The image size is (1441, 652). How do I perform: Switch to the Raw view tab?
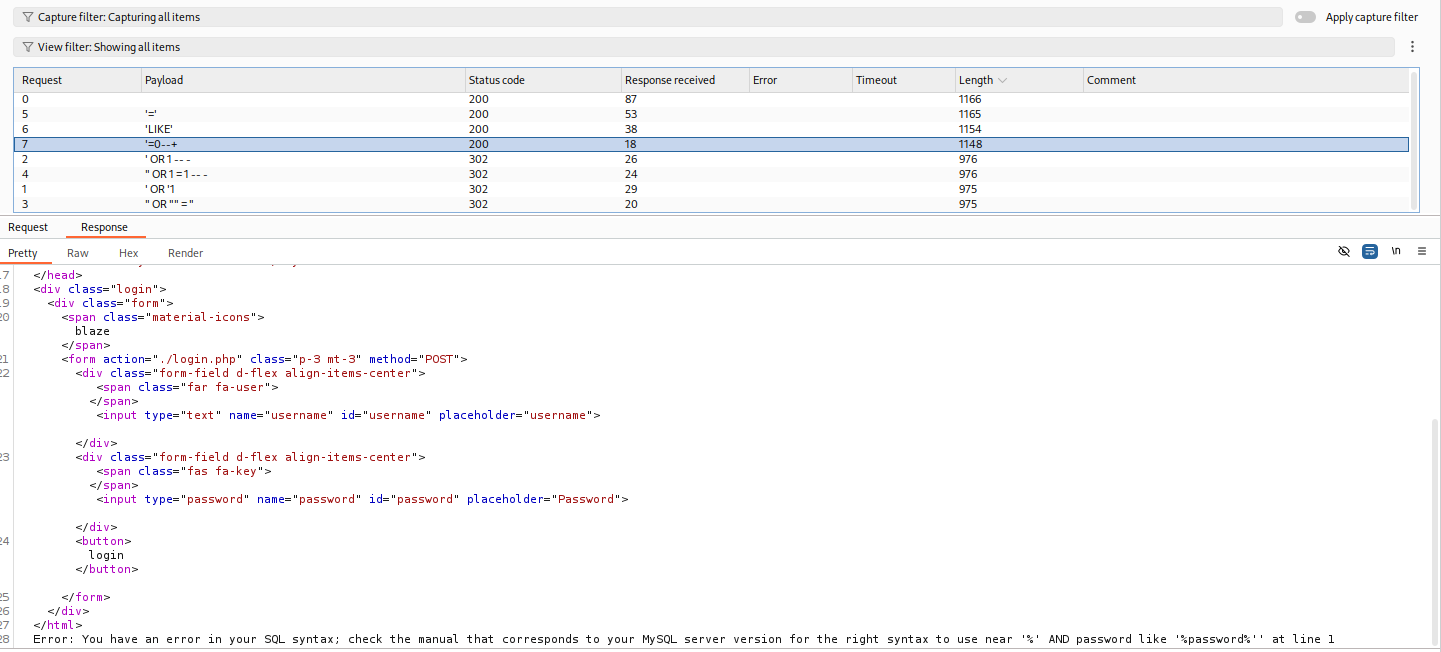tap(78, 253)
